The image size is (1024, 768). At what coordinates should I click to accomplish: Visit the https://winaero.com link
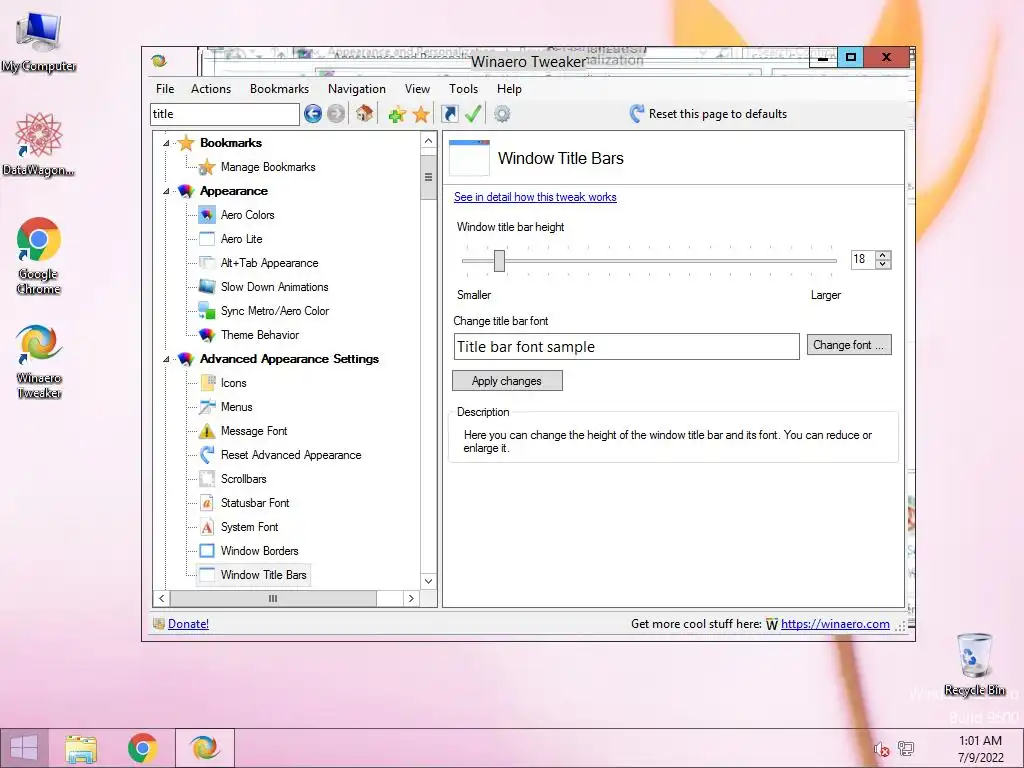point(835,624)
